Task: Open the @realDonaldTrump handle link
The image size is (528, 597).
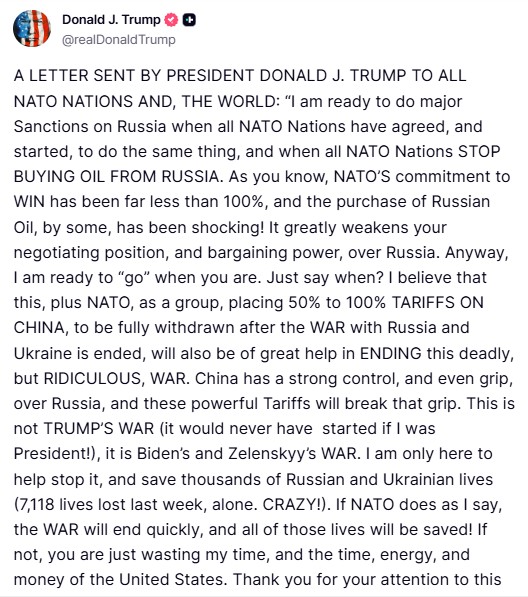Action: coord(119,40)
